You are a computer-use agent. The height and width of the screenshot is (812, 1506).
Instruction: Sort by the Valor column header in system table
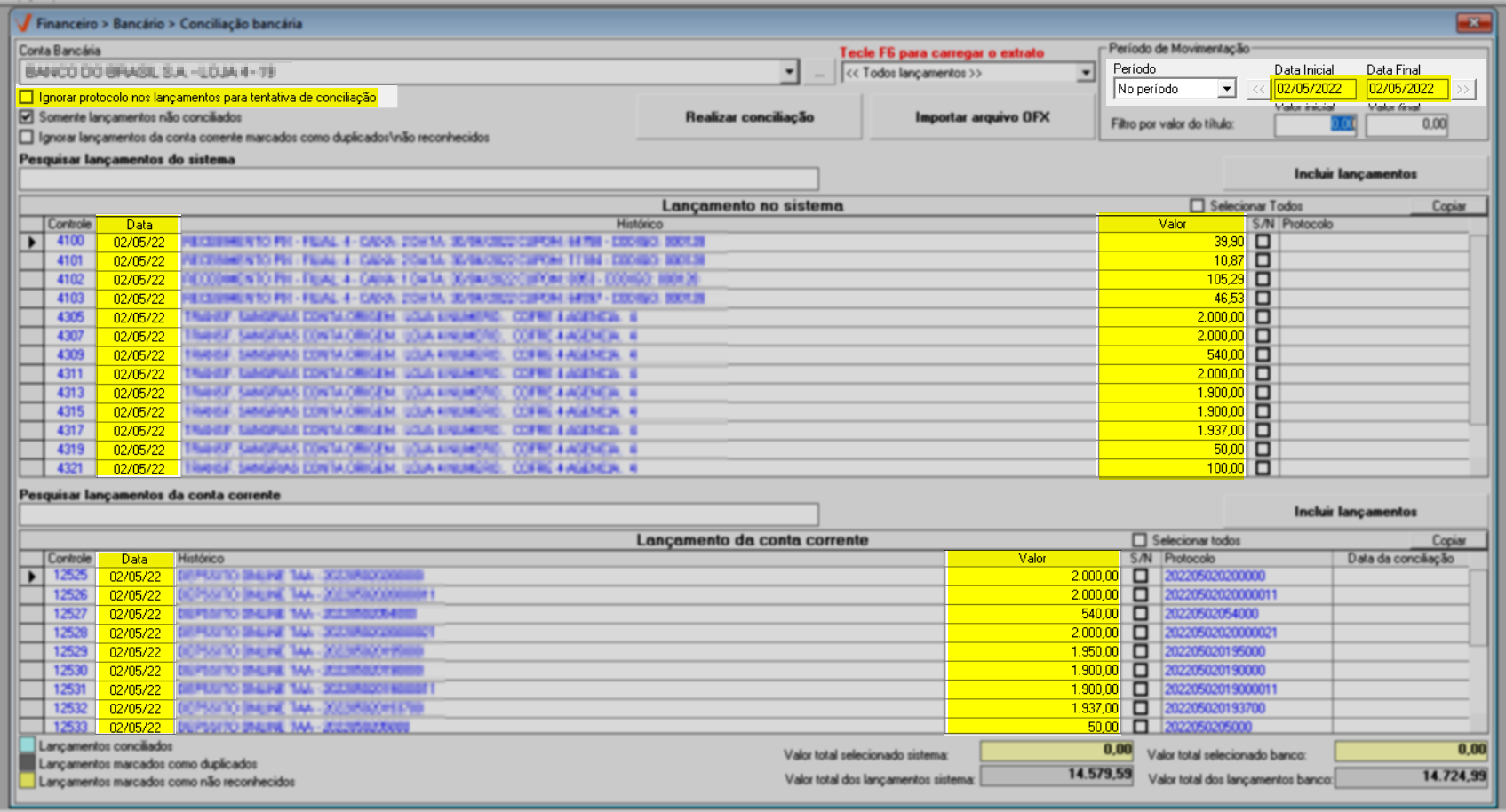(x=1172, y=224)
